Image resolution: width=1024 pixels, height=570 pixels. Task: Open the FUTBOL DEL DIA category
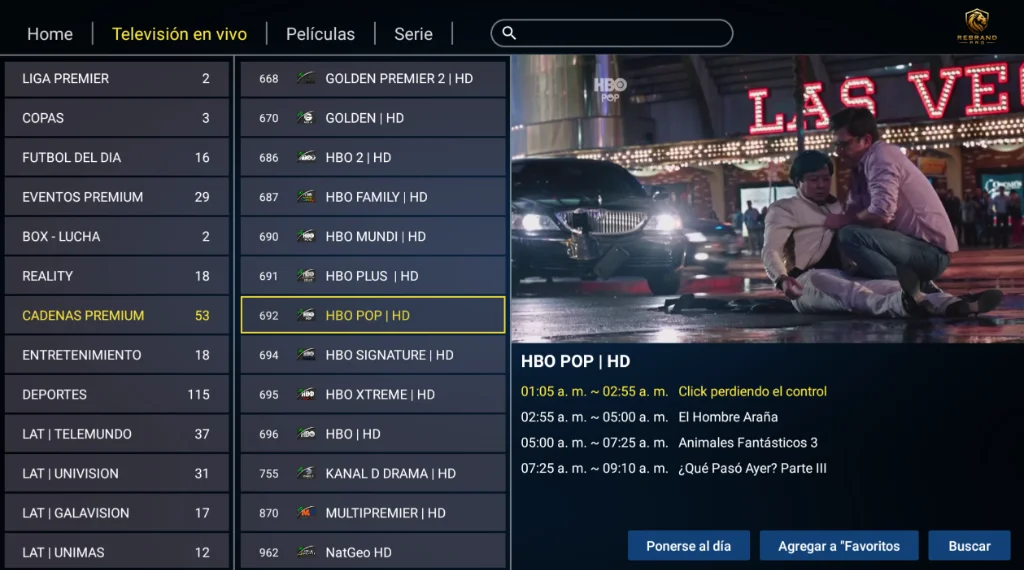[117, 157]
